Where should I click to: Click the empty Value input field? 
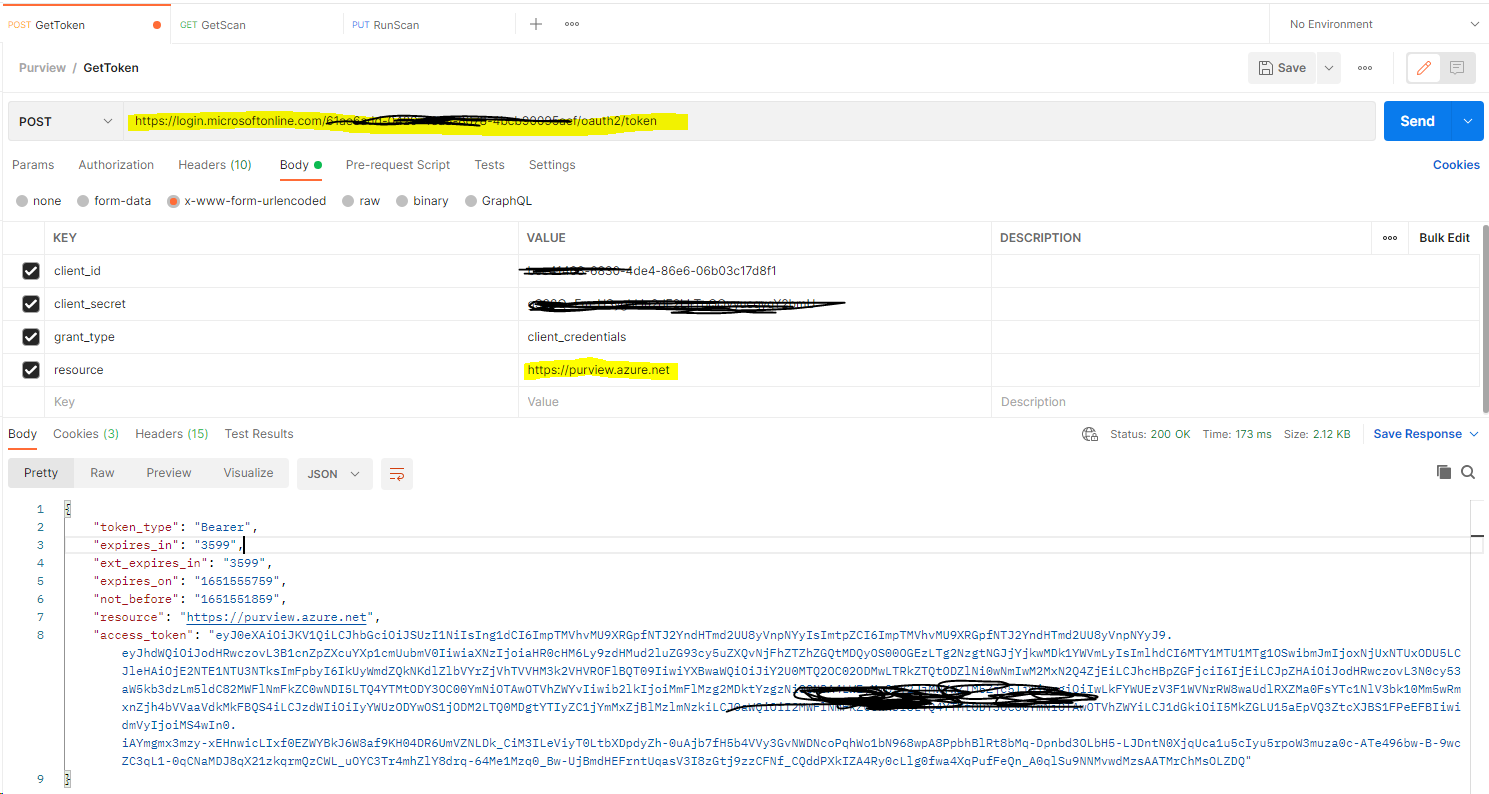pyautogui.click(x=754, y=402)
